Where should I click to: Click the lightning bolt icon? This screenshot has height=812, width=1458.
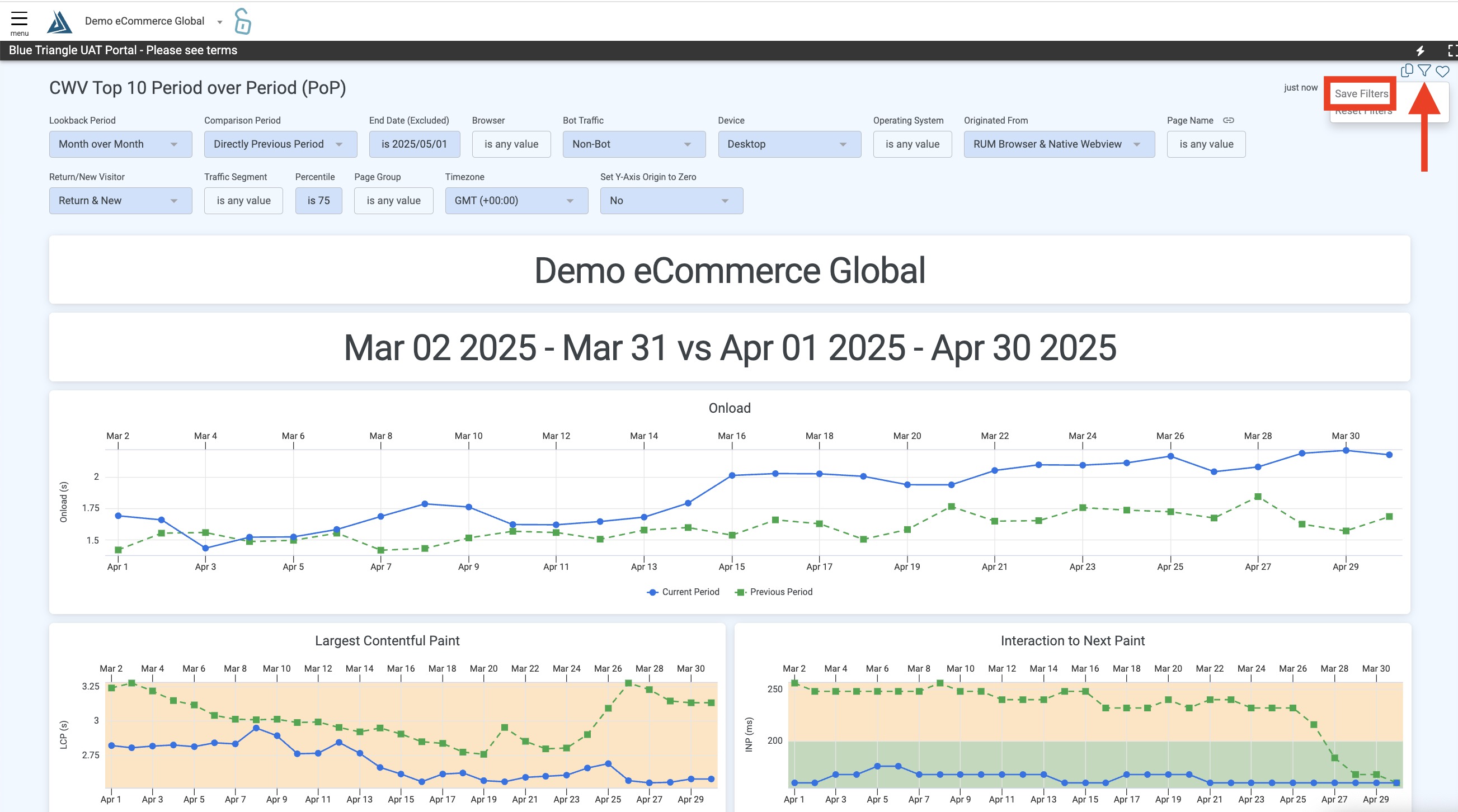pyautogui.click(x=1420, y=50)
